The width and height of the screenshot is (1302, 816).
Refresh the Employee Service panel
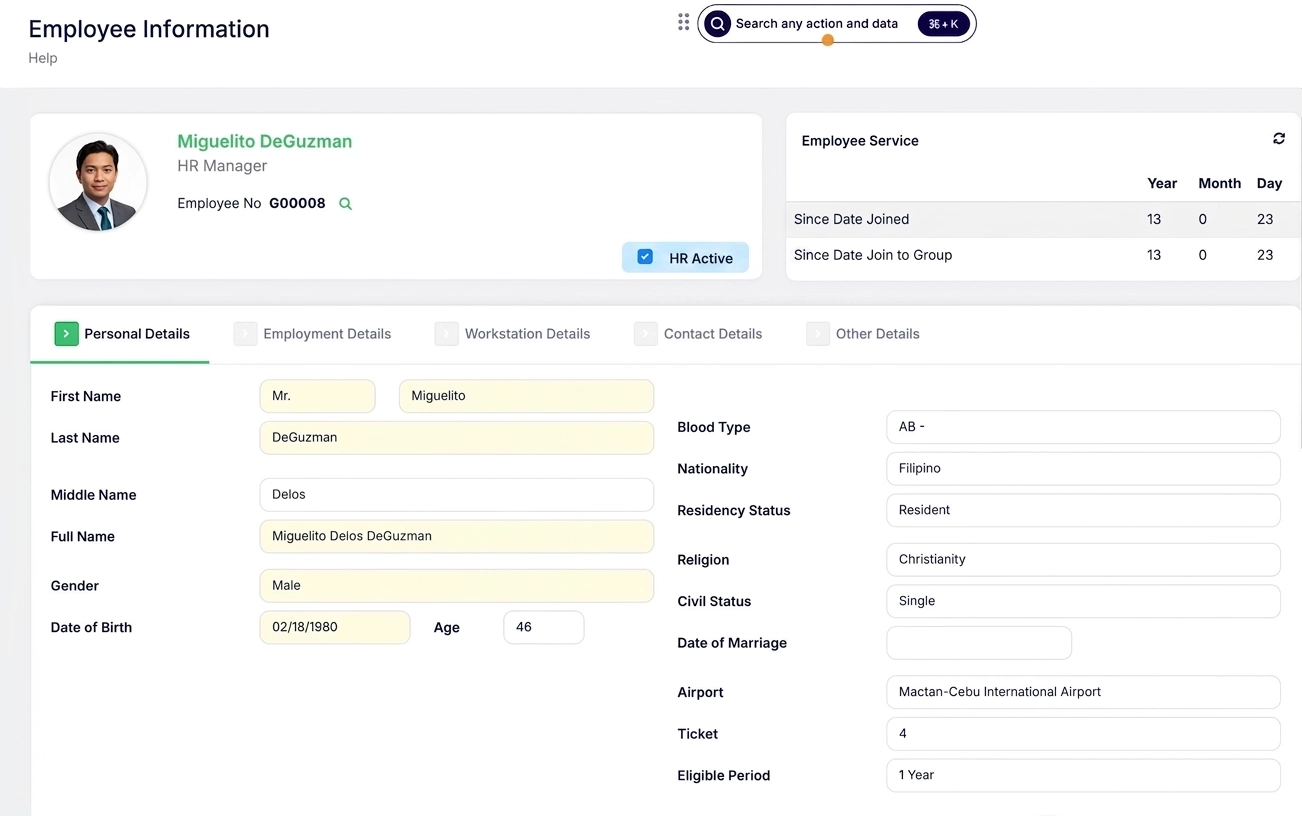click(1278, 139)
